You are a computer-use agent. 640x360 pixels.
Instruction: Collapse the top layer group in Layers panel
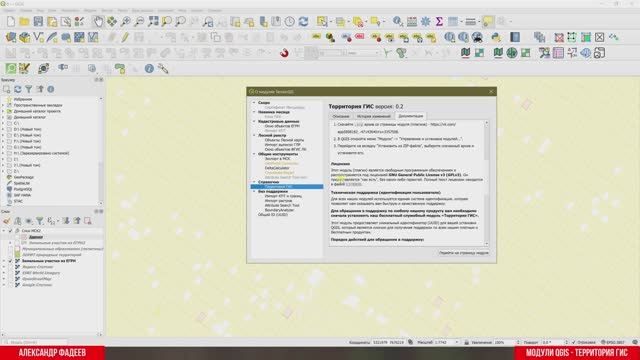[4, 231]
